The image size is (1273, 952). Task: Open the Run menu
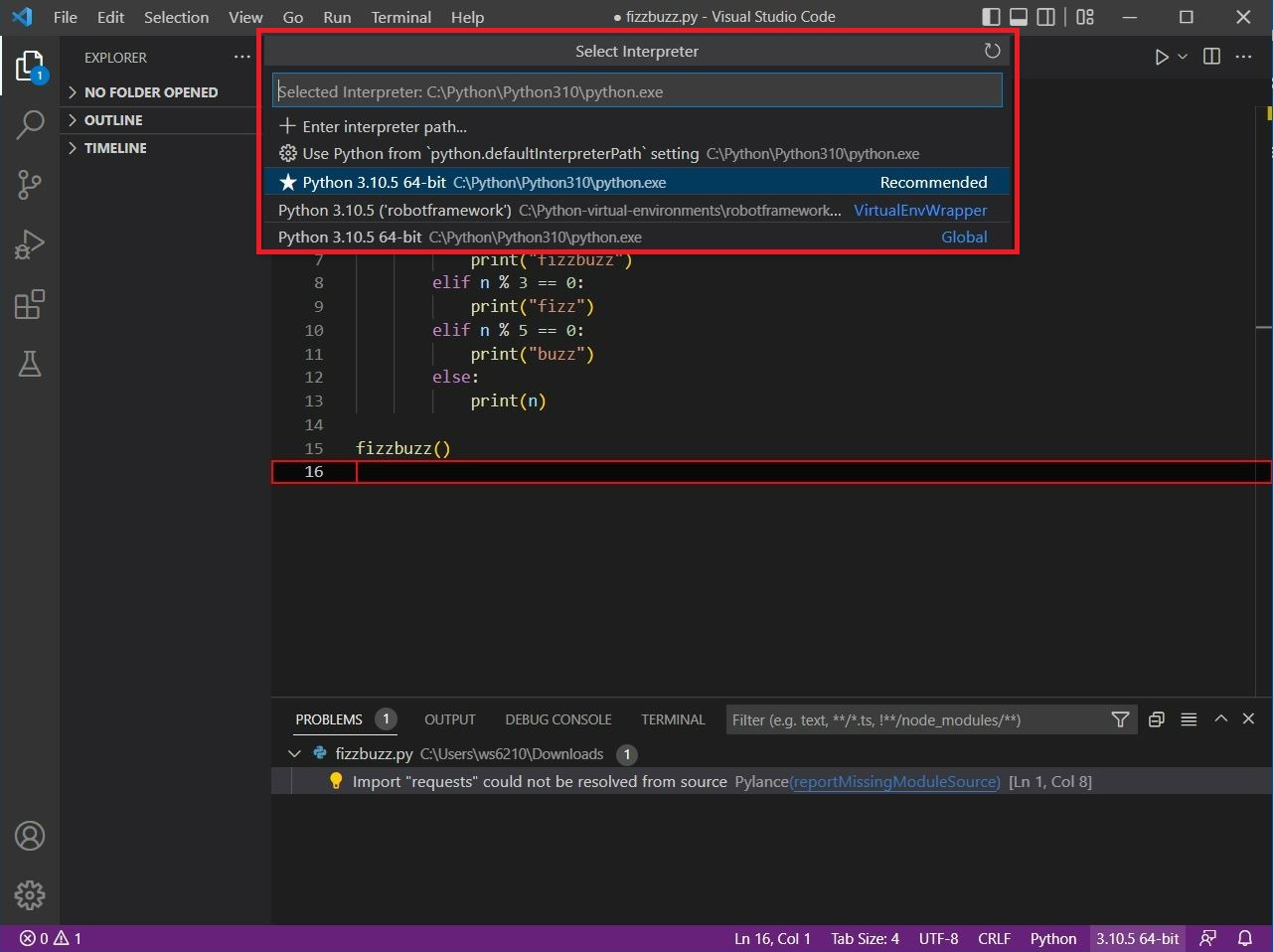pos(337,17)
